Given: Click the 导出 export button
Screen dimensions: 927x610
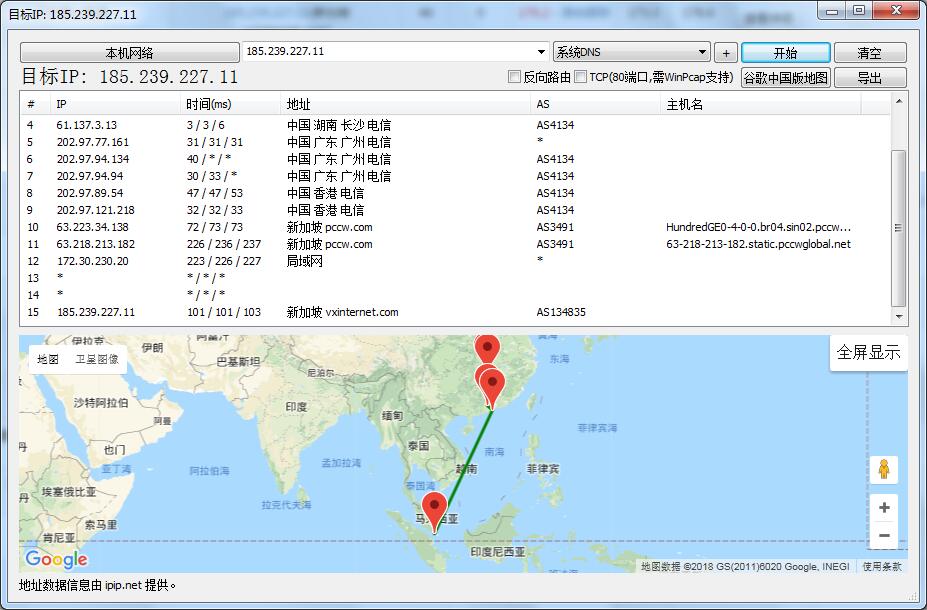Looking at the screenshot, I should pyautogui.click(x=869, y=78).
